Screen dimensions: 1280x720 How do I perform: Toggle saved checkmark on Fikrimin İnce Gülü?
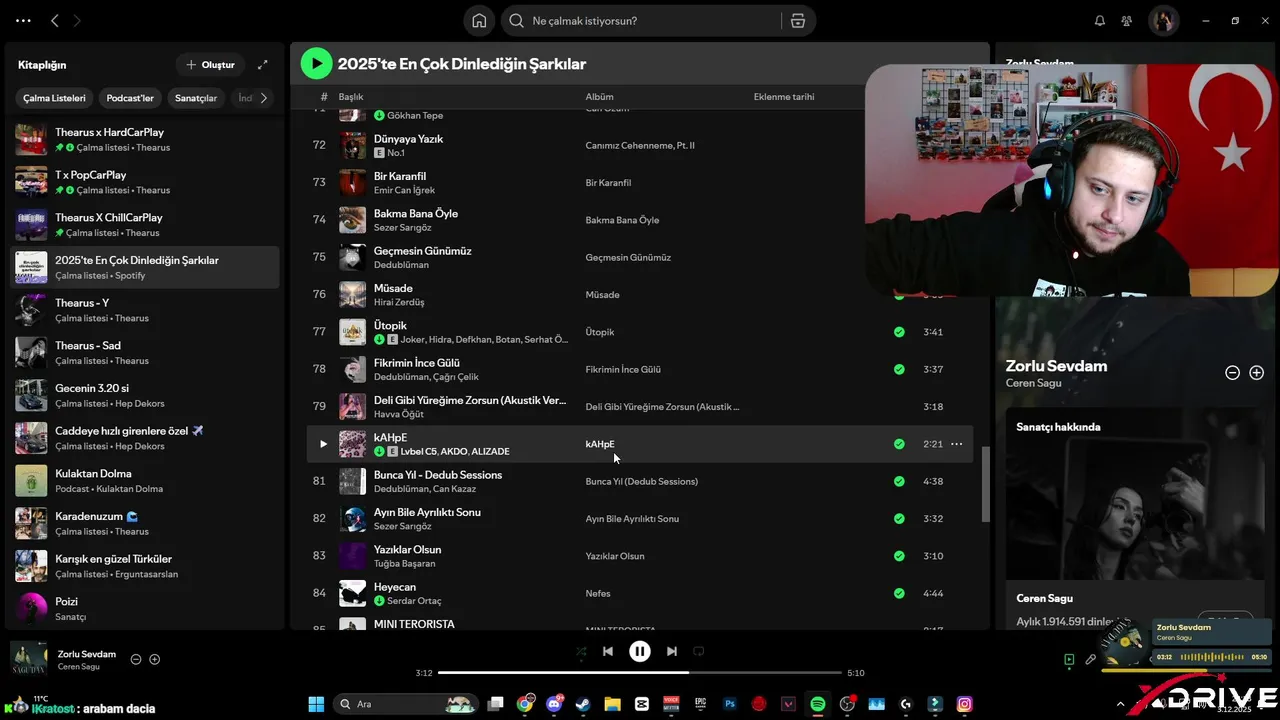click(899, 369)
